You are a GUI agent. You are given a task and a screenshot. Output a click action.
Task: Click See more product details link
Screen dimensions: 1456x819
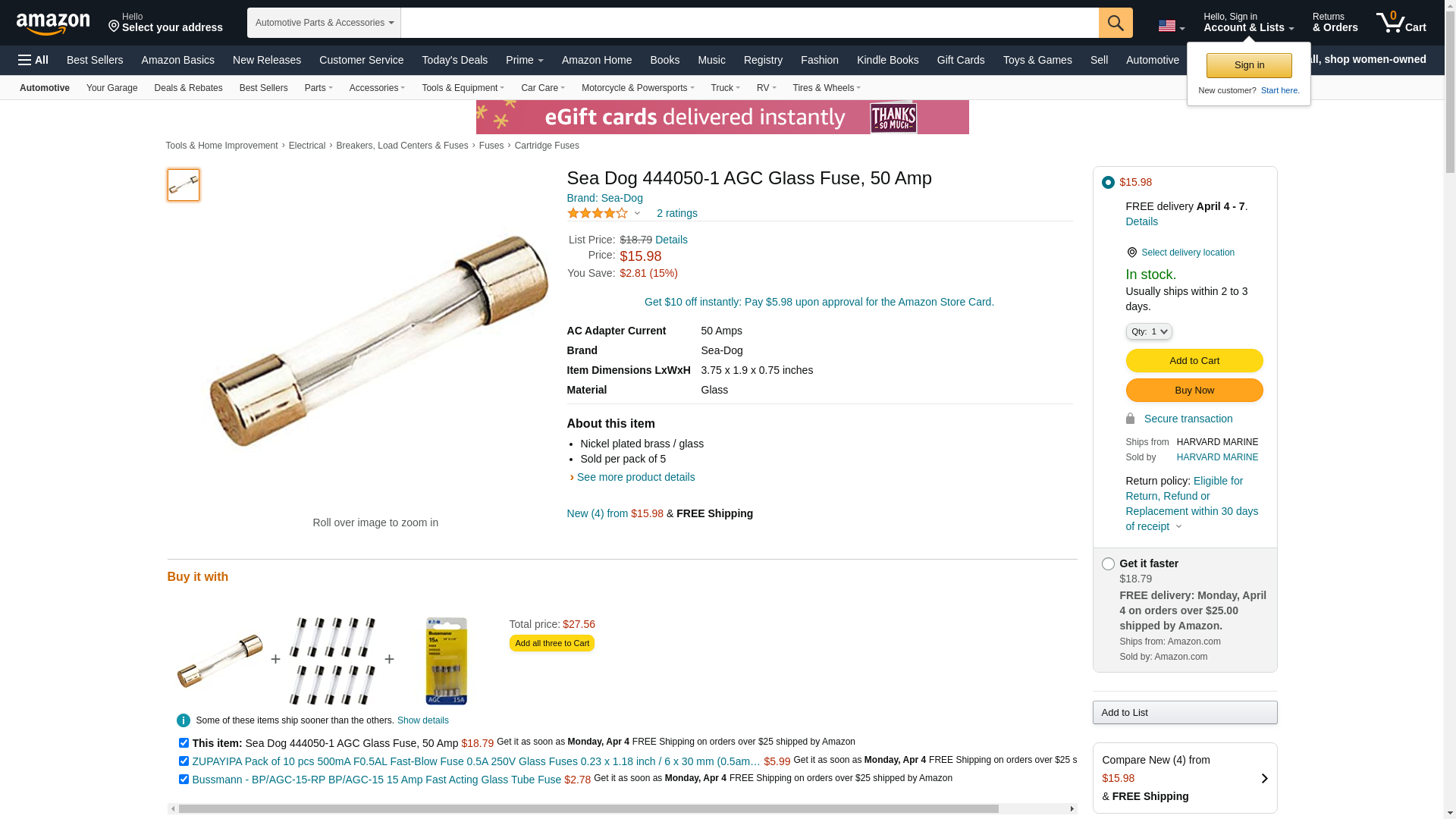click(635, 477)
